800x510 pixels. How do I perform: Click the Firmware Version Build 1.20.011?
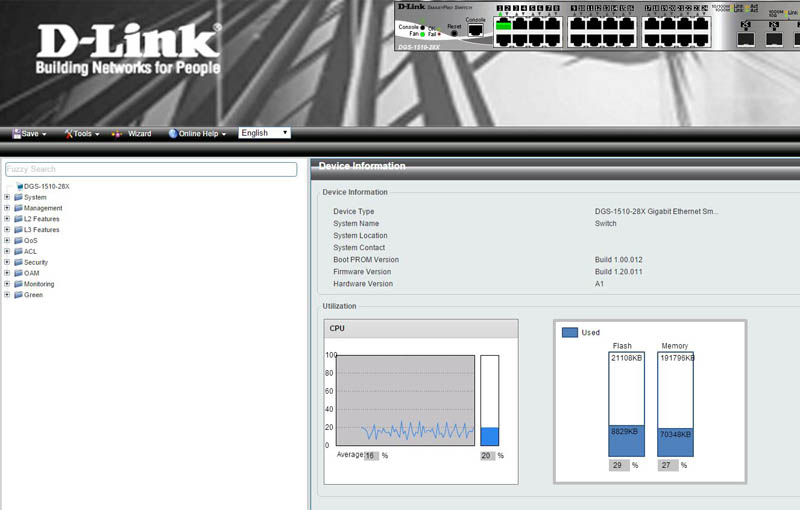(618, 272)
